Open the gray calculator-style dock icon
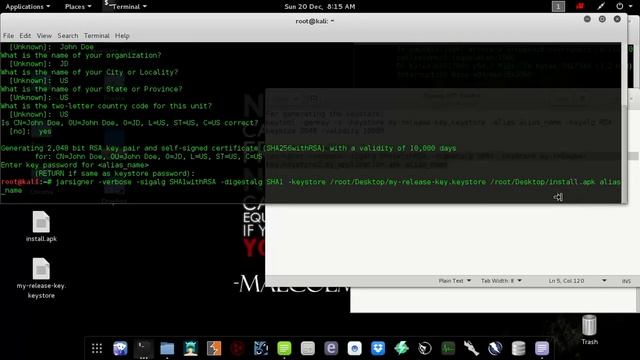The height and width of the screenshot is (360, 640). click(x=308, y=348)
